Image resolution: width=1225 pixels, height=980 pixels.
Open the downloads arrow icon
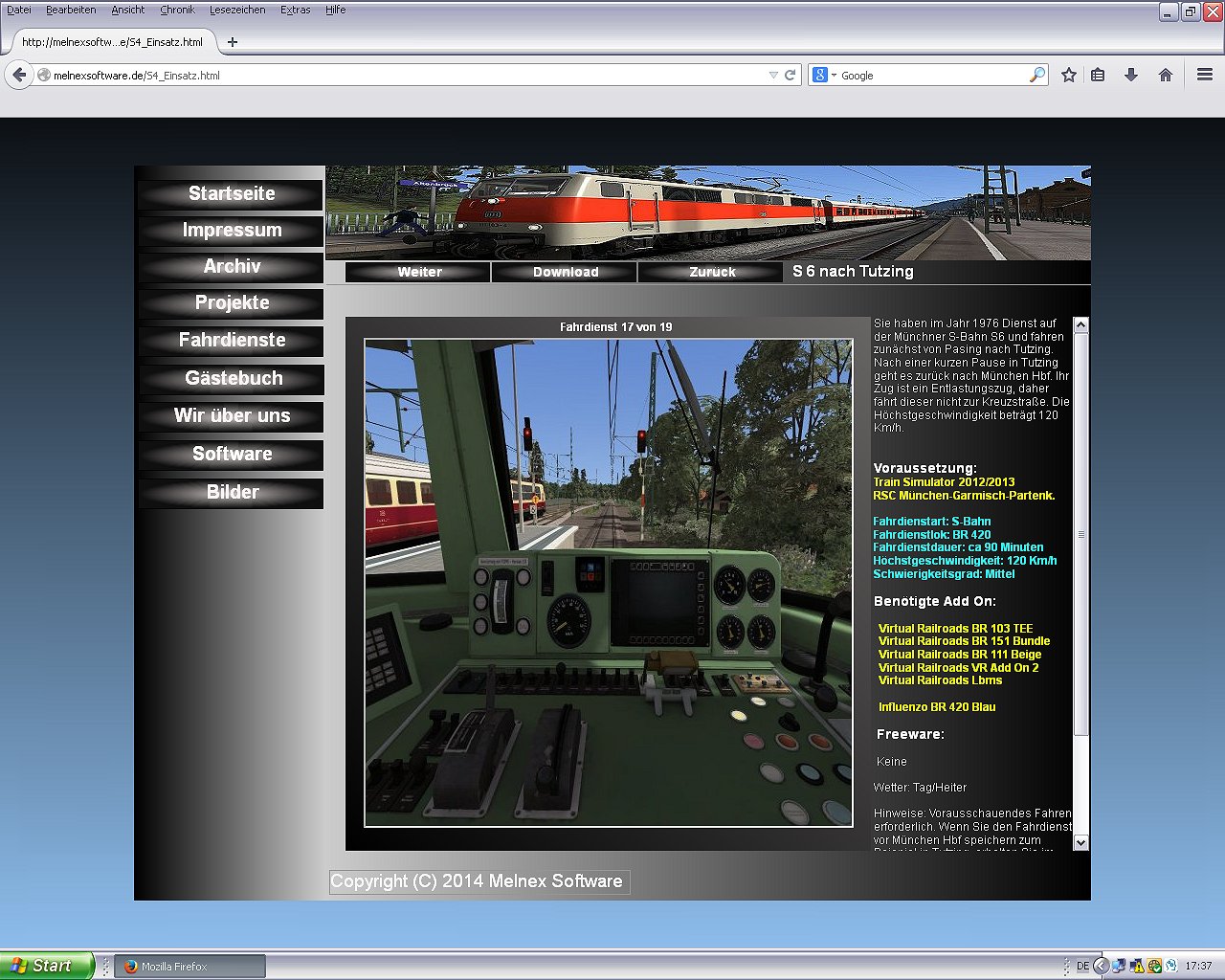[x=1131, y=75]
